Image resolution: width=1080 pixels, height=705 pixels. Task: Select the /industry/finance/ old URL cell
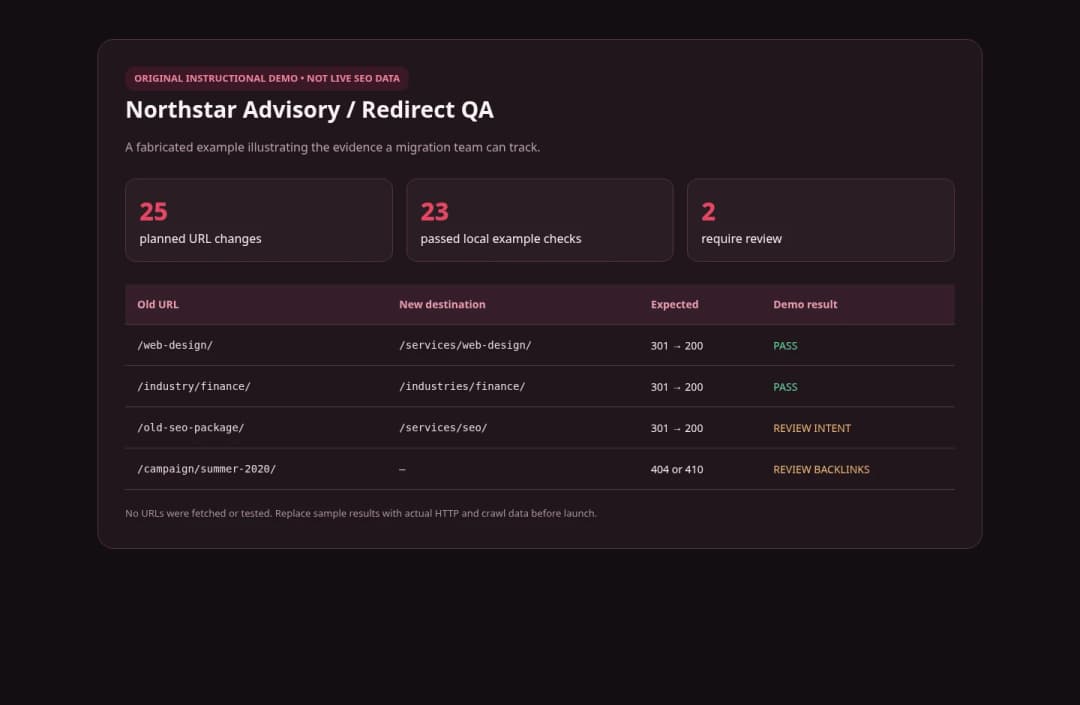click(194, 386)
